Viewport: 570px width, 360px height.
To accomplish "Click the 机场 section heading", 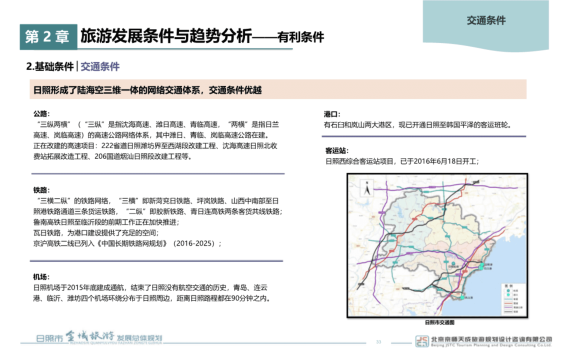I will (x=41, y=277).
